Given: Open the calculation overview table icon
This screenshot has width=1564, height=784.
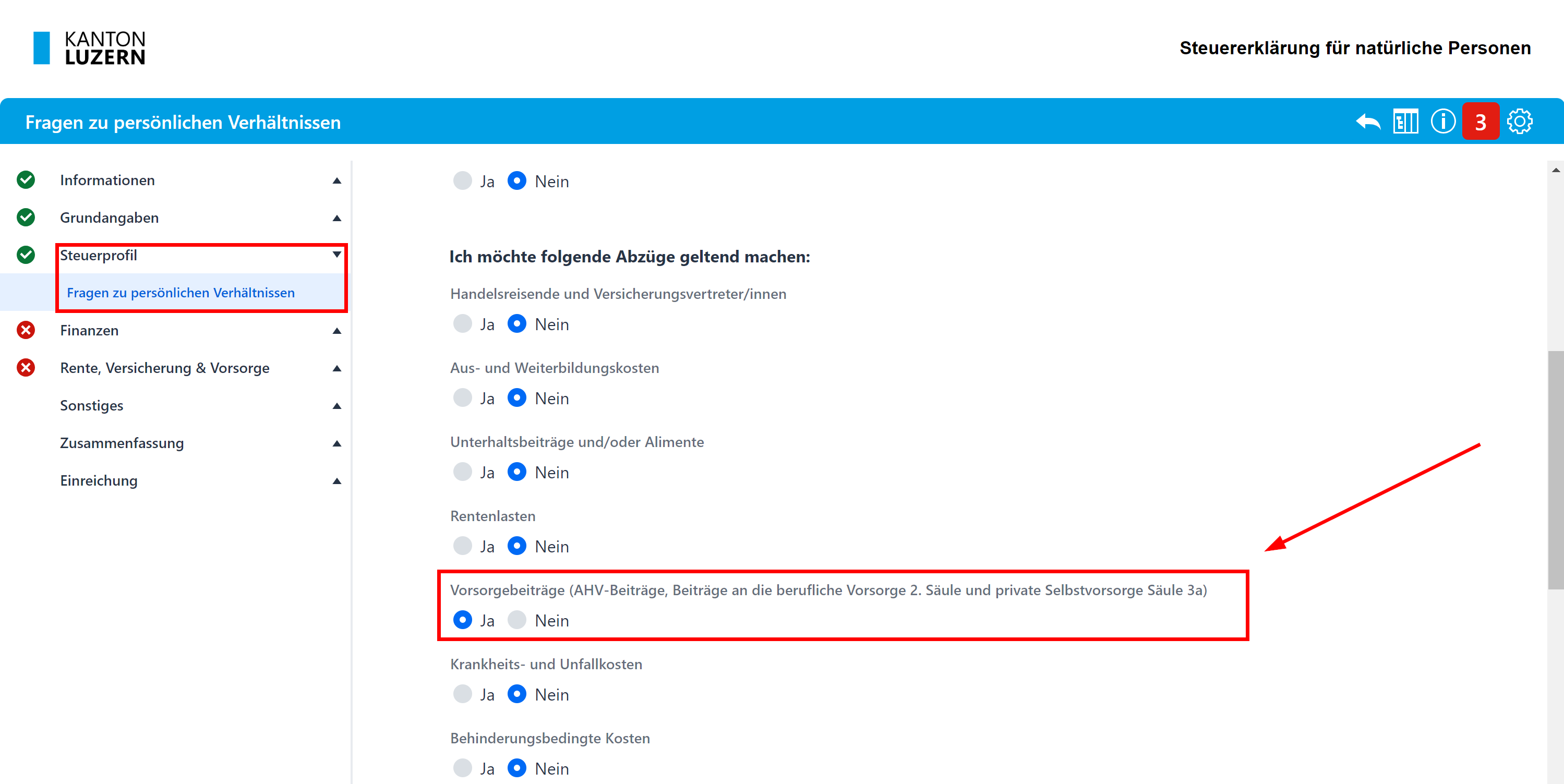Looking at the screenshot, I should click(x=1405, y=122).
